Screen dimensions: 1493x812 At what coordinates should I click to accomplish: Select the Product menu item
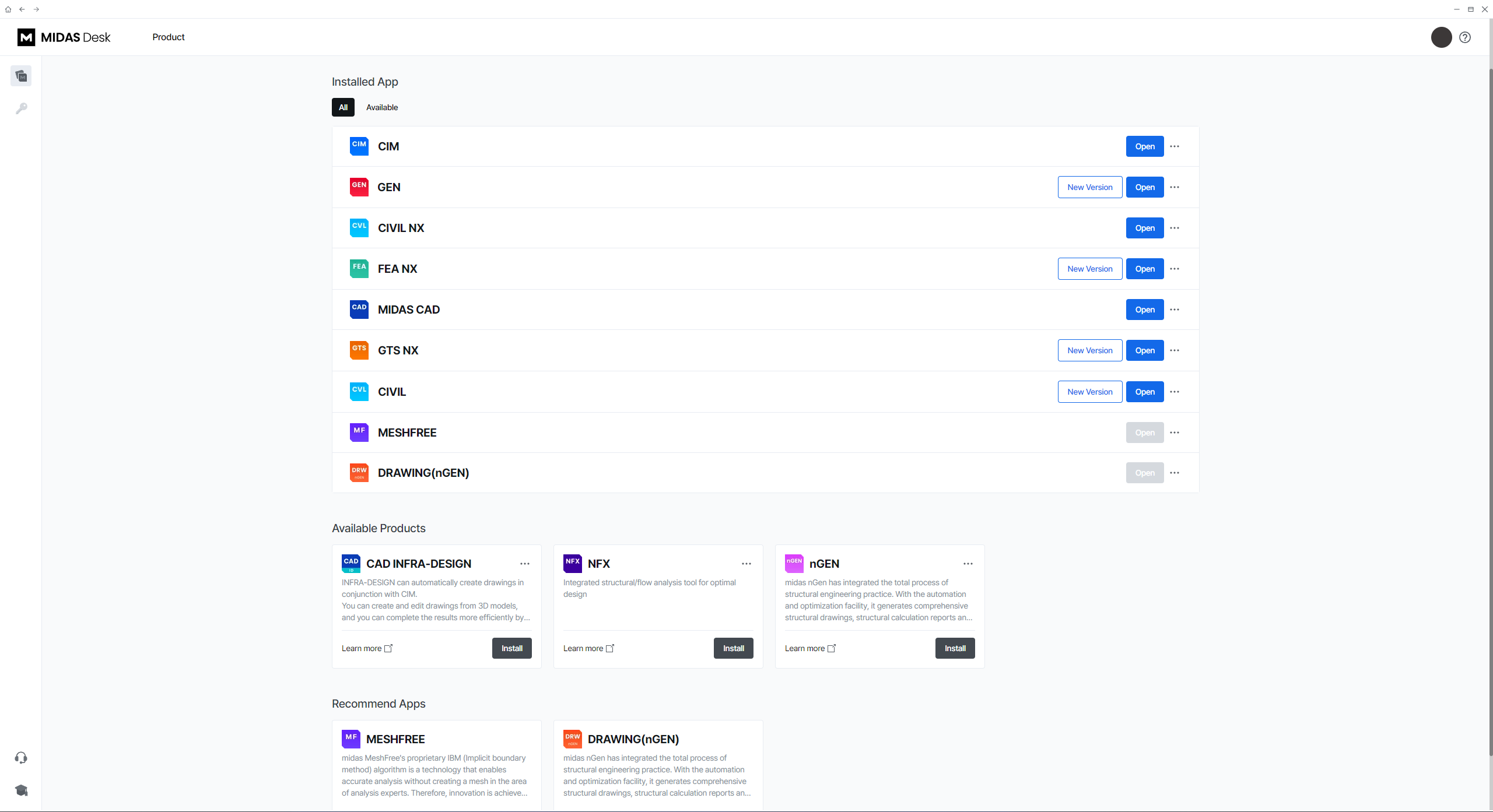[168, 37]
